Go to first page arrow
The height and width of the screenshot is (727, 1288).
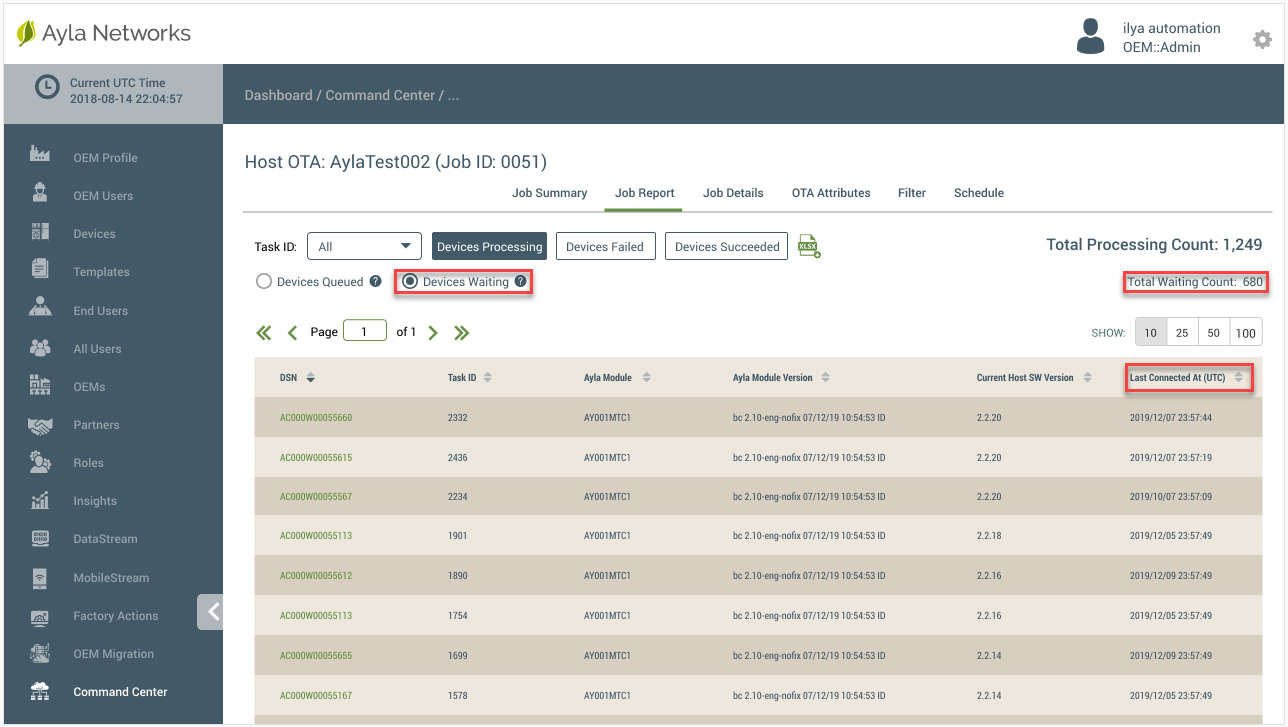tap(264, 333)
